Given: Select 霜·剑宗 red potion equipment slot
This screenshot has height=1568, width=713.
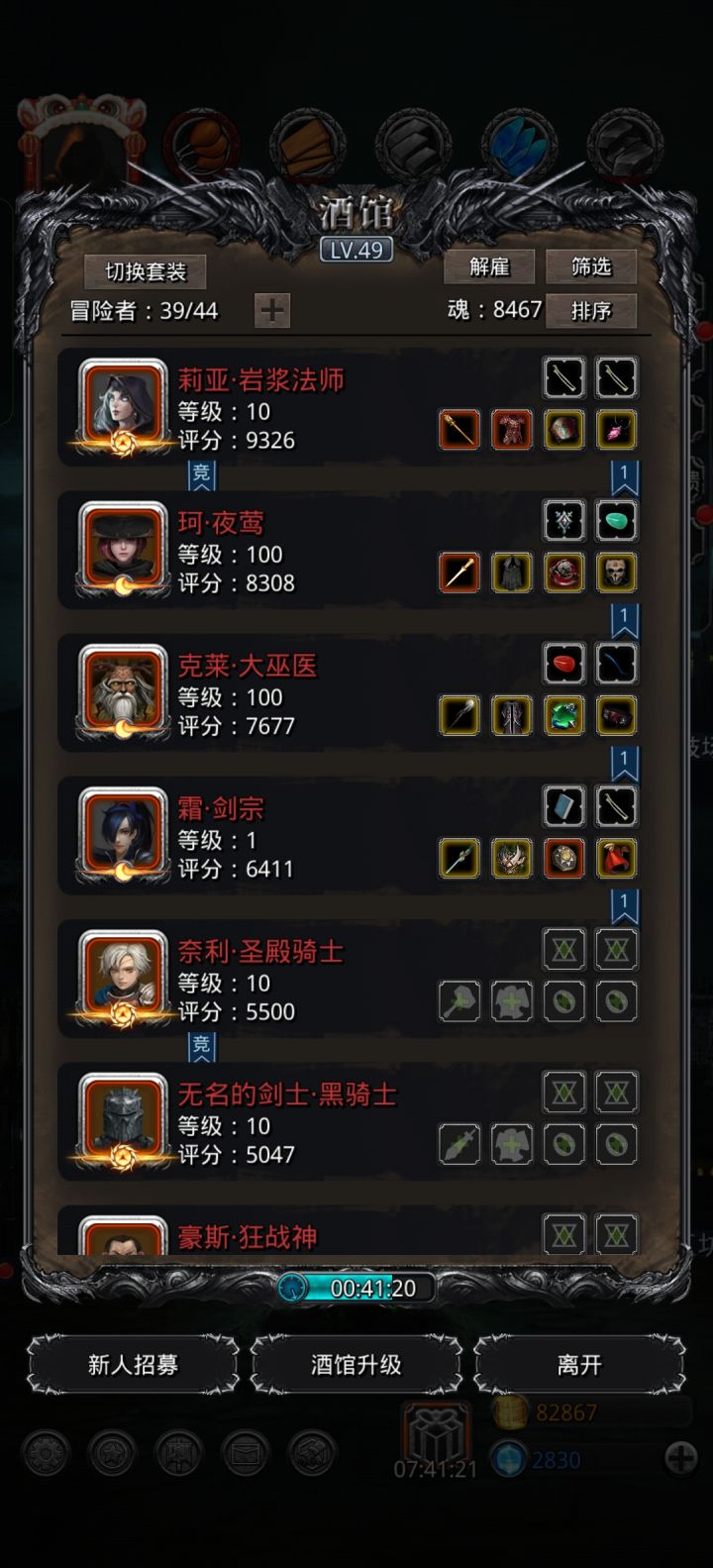Looking at the screenshot, I should coord(616,859).
